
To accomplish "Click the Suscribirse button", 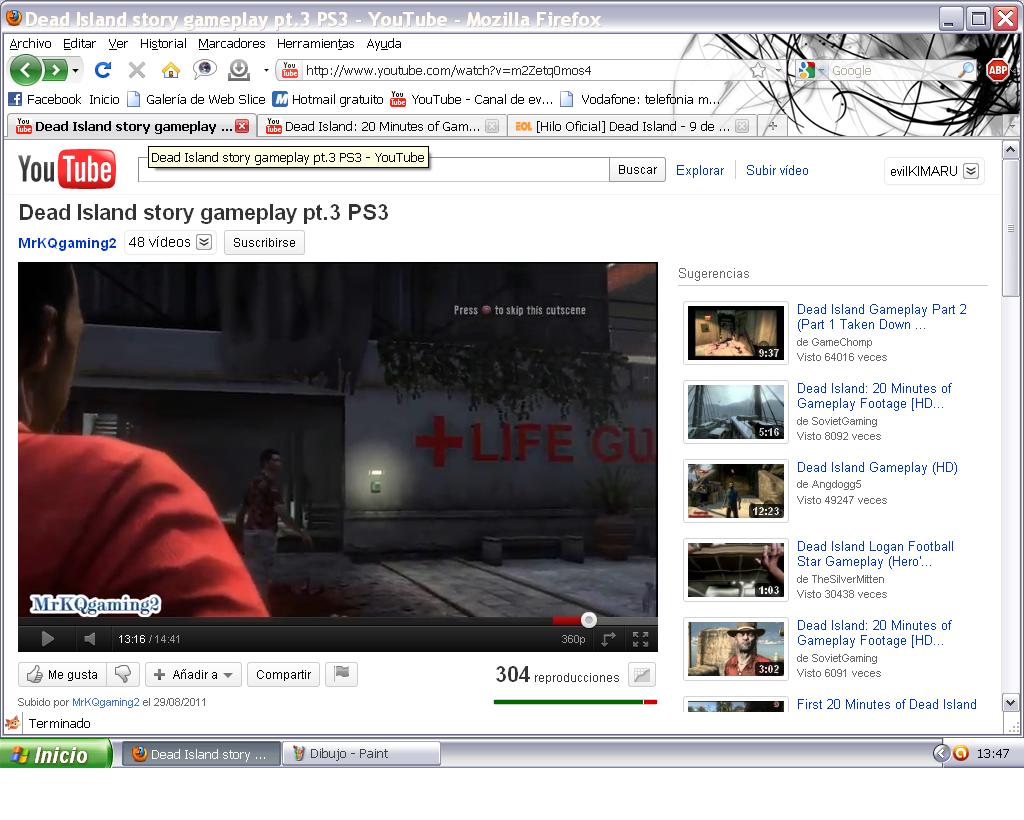I will tap(264, 243).
